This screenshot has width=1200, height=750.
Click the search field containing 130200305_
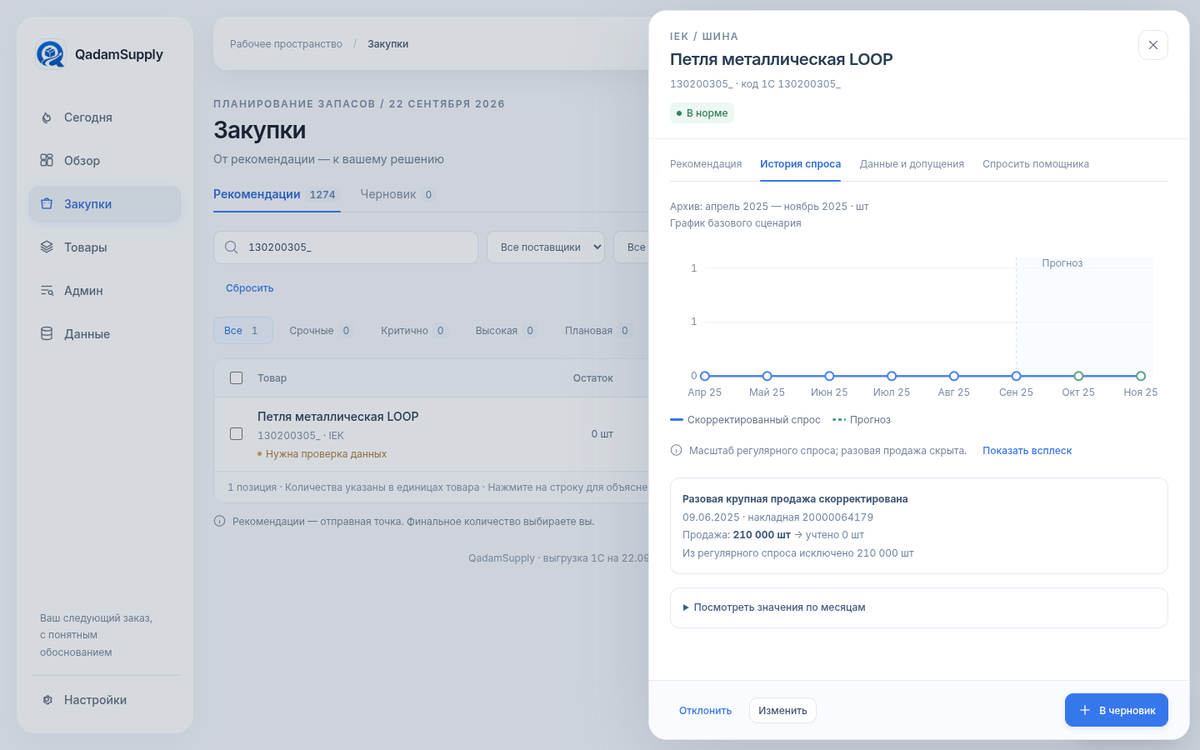click(345, 247)
